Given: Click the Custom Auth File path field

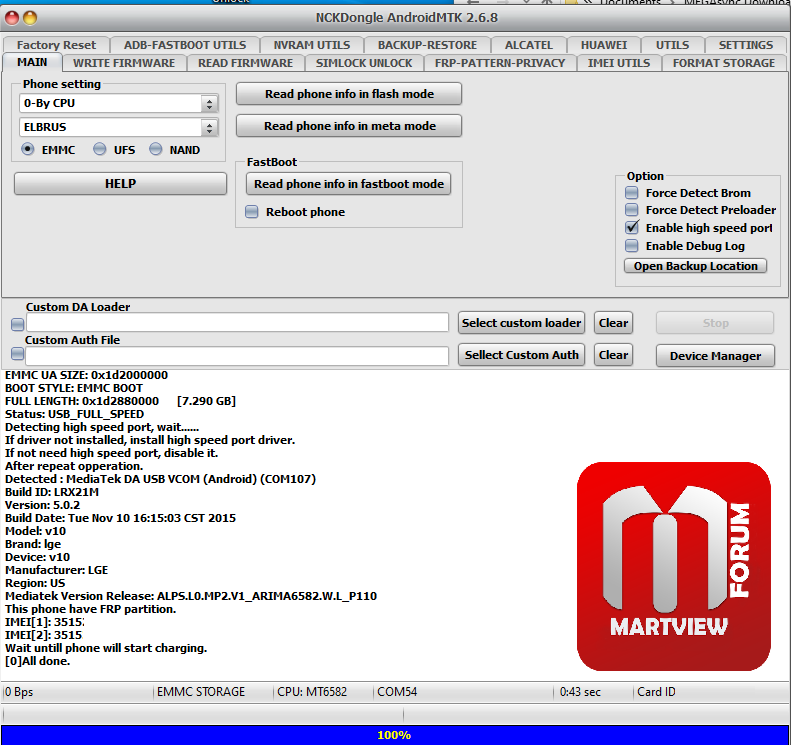Looking at the screenshot, I should pos(237,356).
